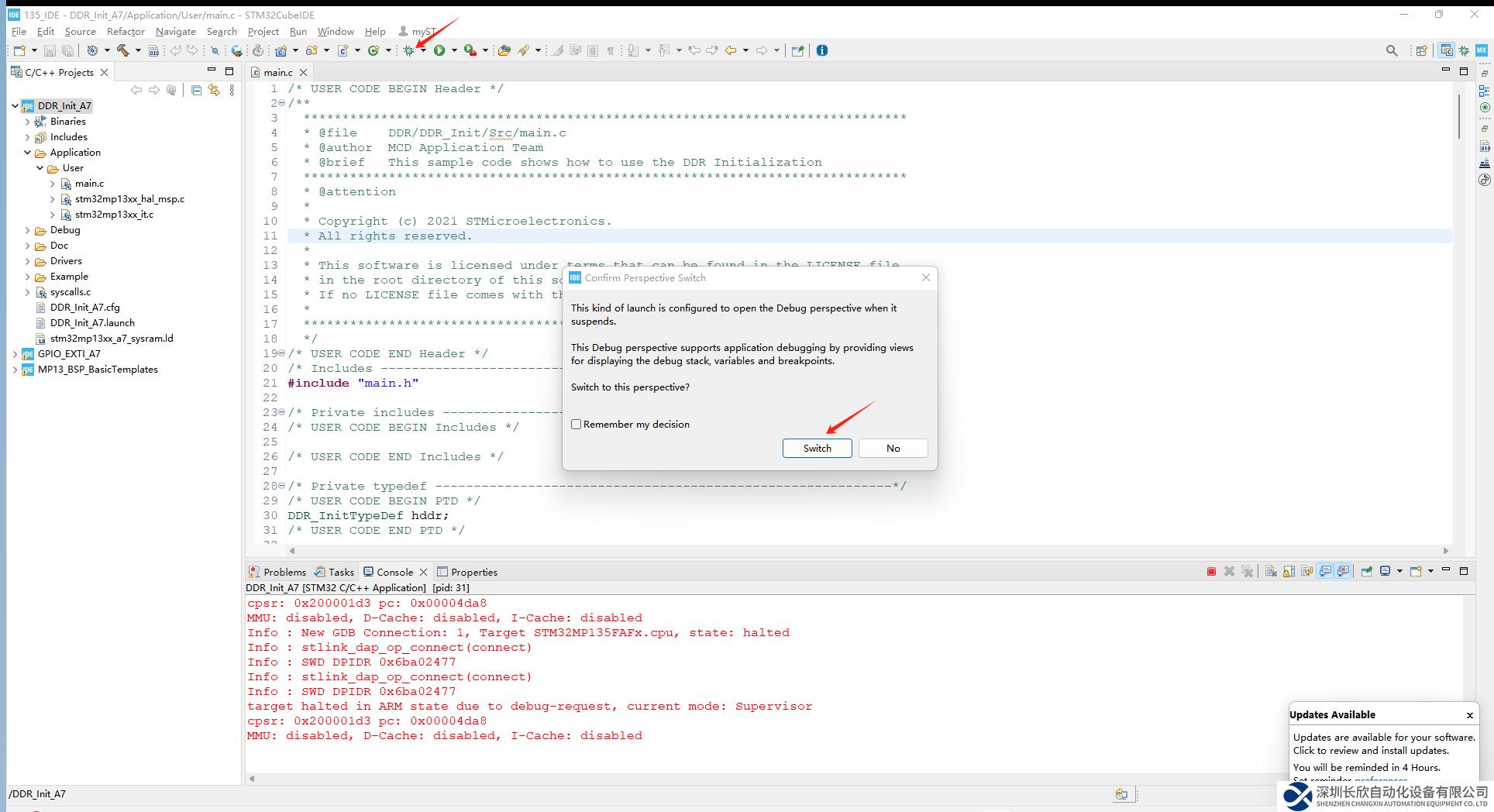1494x812 pixels.
Task: Click the Switch button in dialog
Action: tap(817, 449)
